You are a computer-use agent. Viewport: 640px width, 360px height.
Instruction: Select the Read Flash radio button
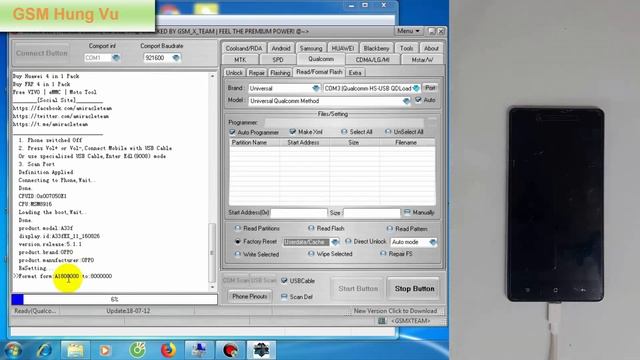(311, 228)
